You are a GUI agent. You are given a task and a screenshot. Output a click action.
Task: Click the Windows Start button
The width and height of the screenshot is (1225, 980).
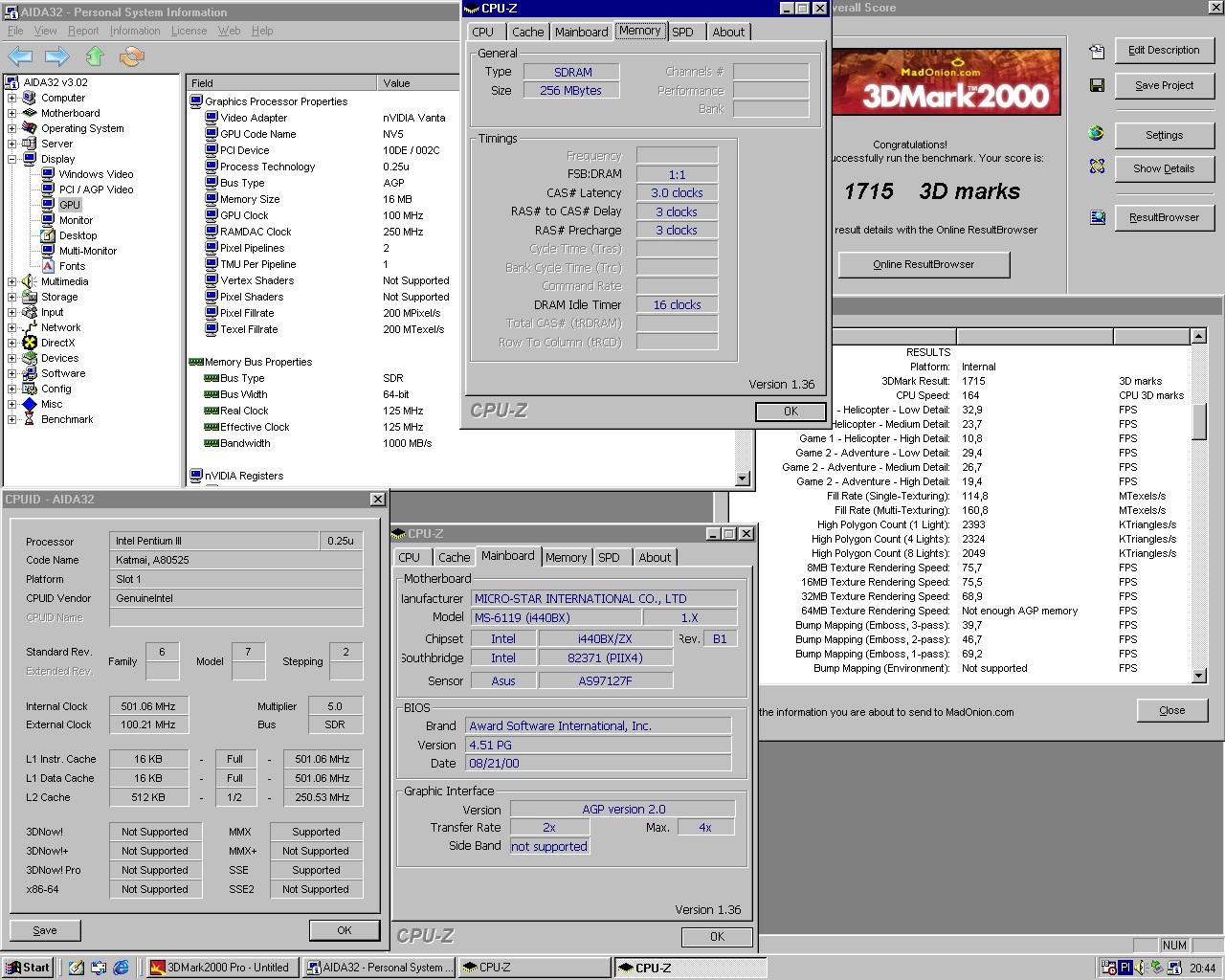(x=27, y=968)
